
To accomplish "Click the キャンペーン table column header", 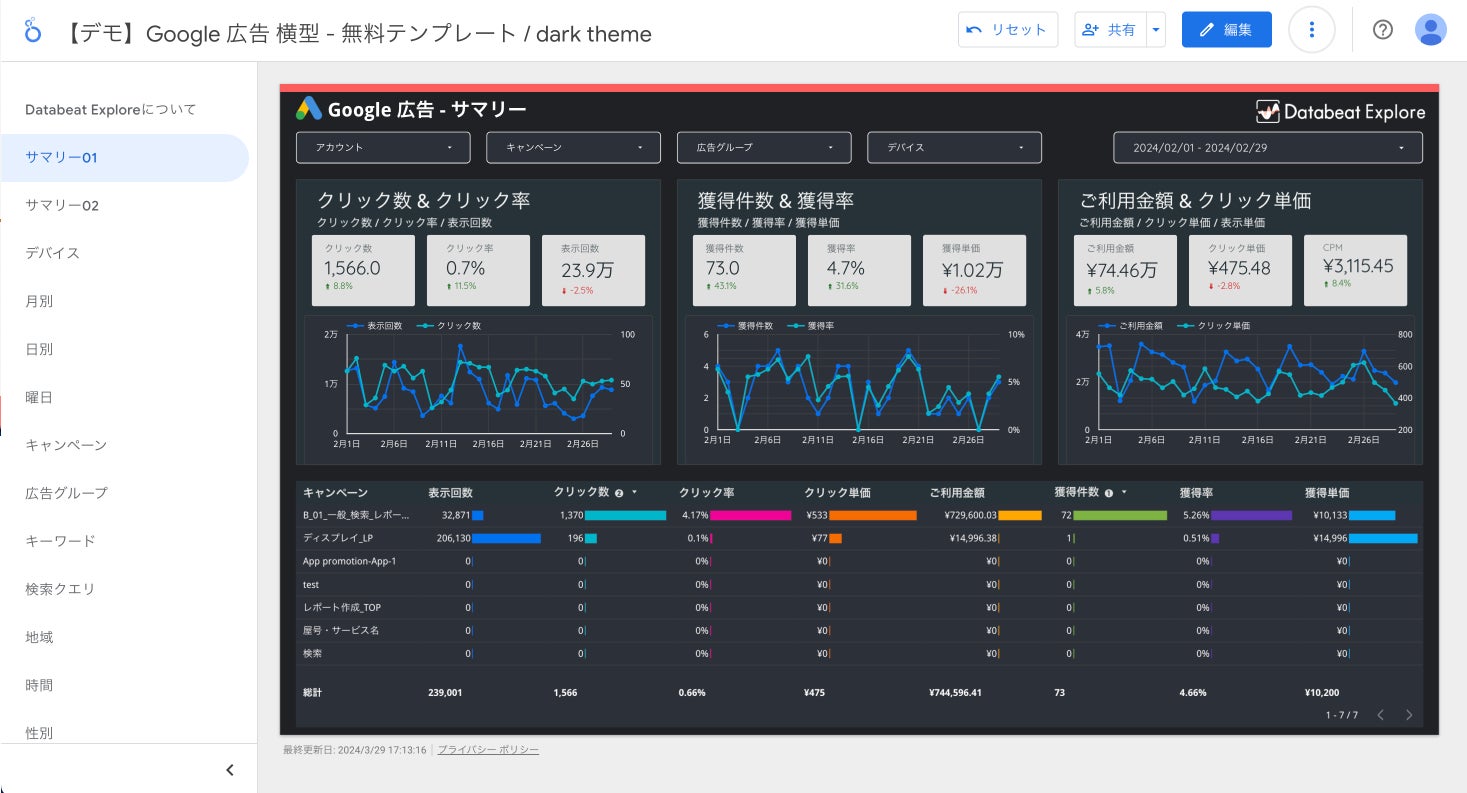I will point(336,493).
